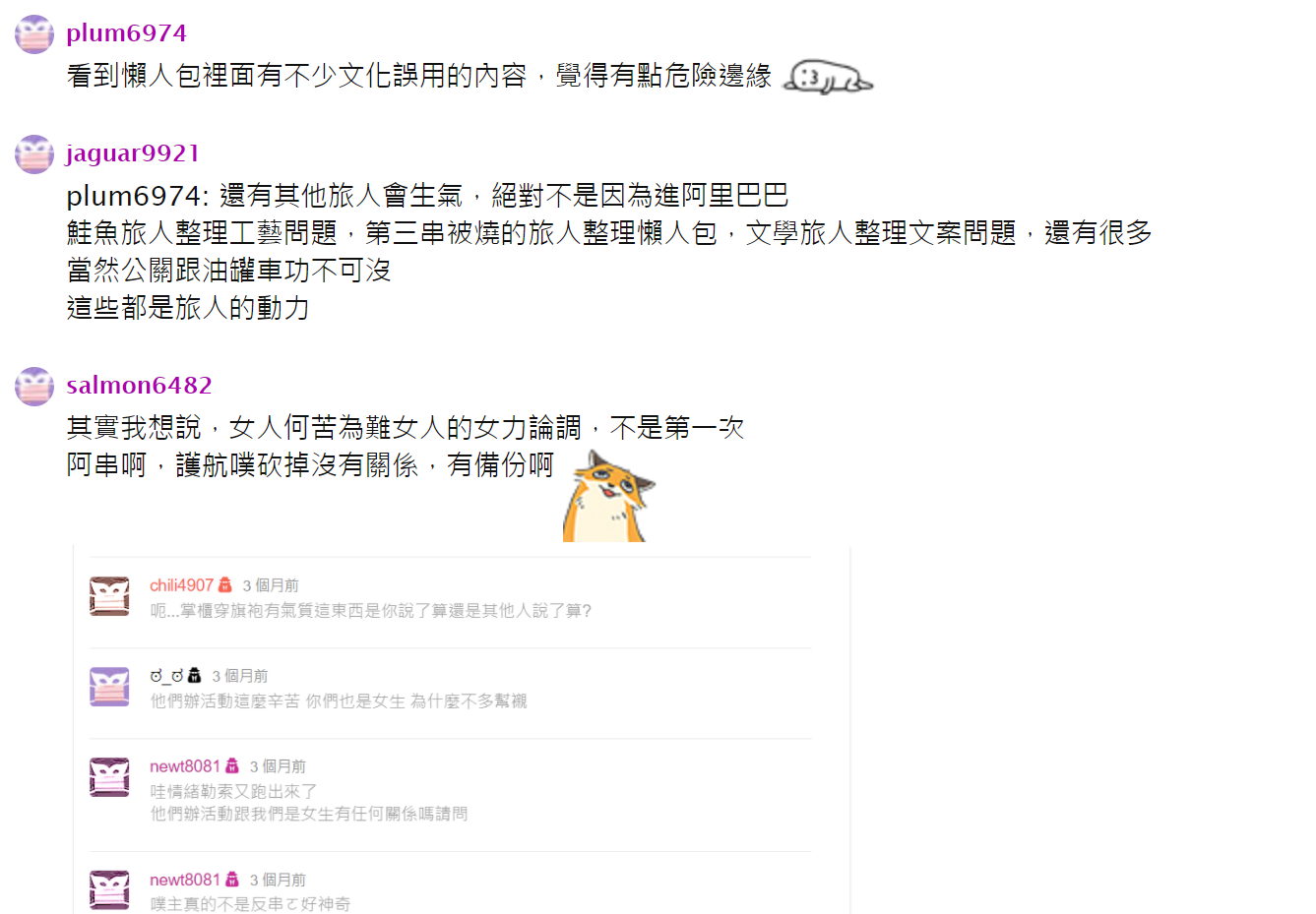The height and width of the screenshot is (914, 1316).
Task: Click the badge icon beside first newt8081
Action: (x=232, y=765)
